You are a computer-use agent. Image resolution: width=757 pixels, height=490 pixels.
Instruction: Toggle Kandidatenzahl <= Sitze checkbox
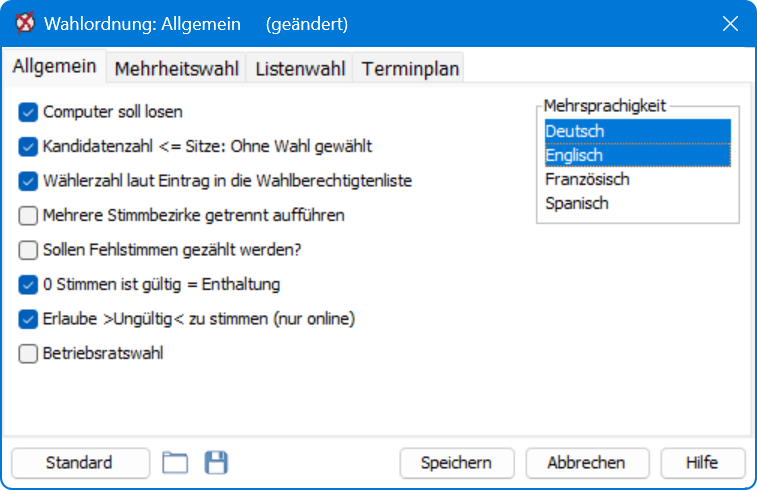point(28,146)
